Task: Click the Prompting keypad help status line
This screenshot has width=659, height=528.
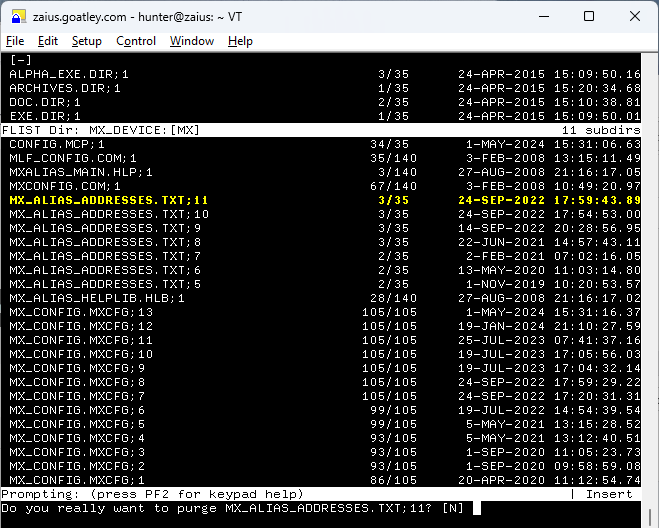Action: pos(153,494)
